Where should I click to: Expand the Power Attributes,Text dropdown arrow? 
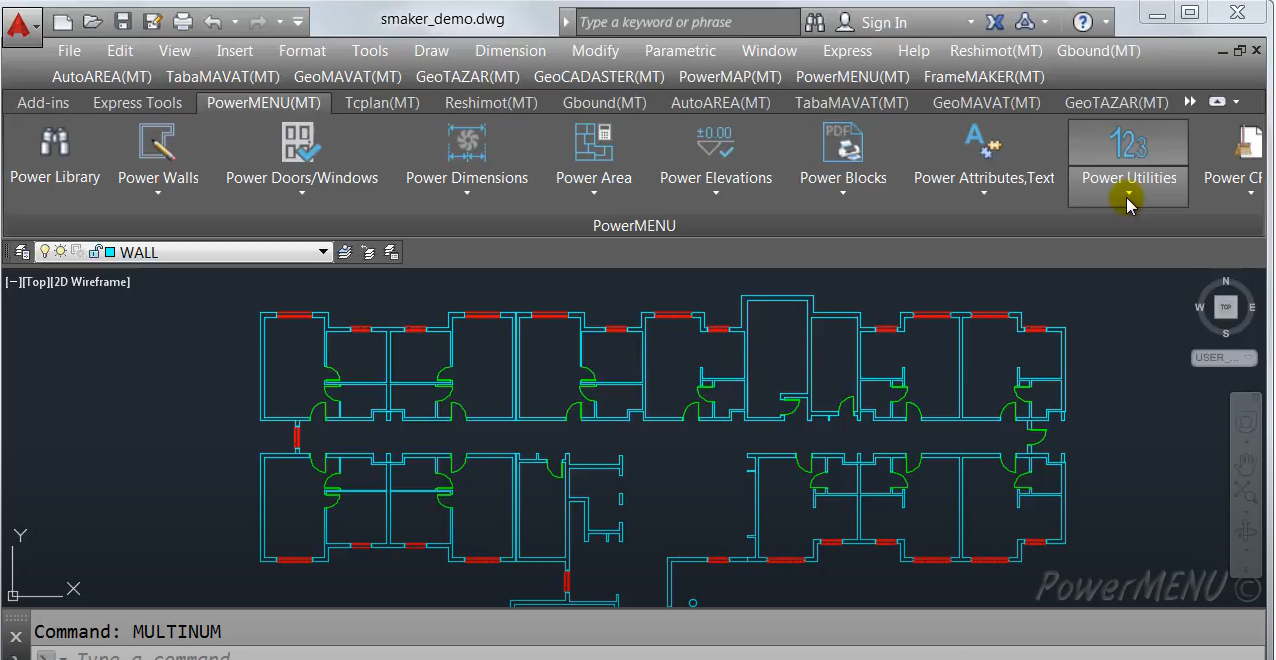coord(984,193)
